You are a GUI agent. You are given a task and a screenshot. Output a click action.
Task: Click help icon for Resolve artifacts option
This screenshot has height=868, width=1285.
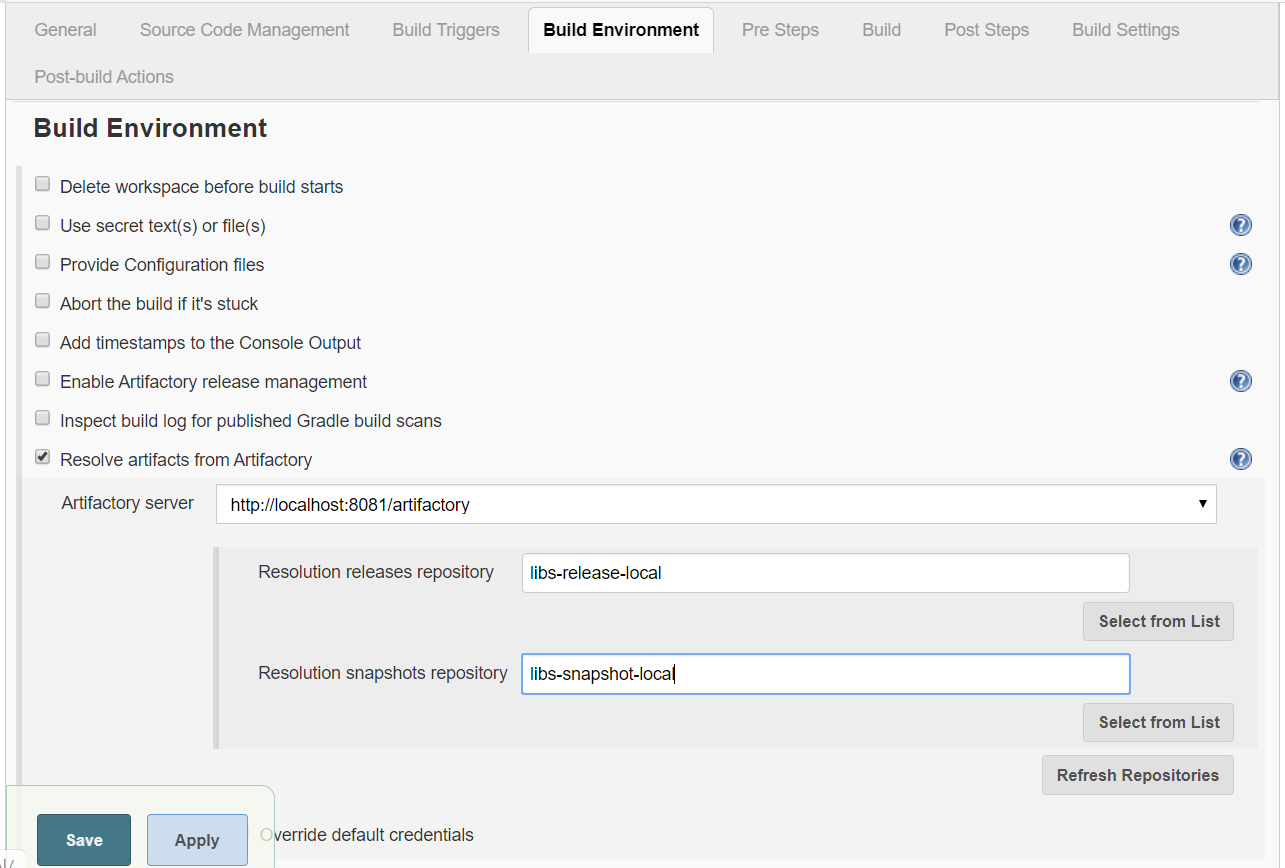pos(1240,459)
